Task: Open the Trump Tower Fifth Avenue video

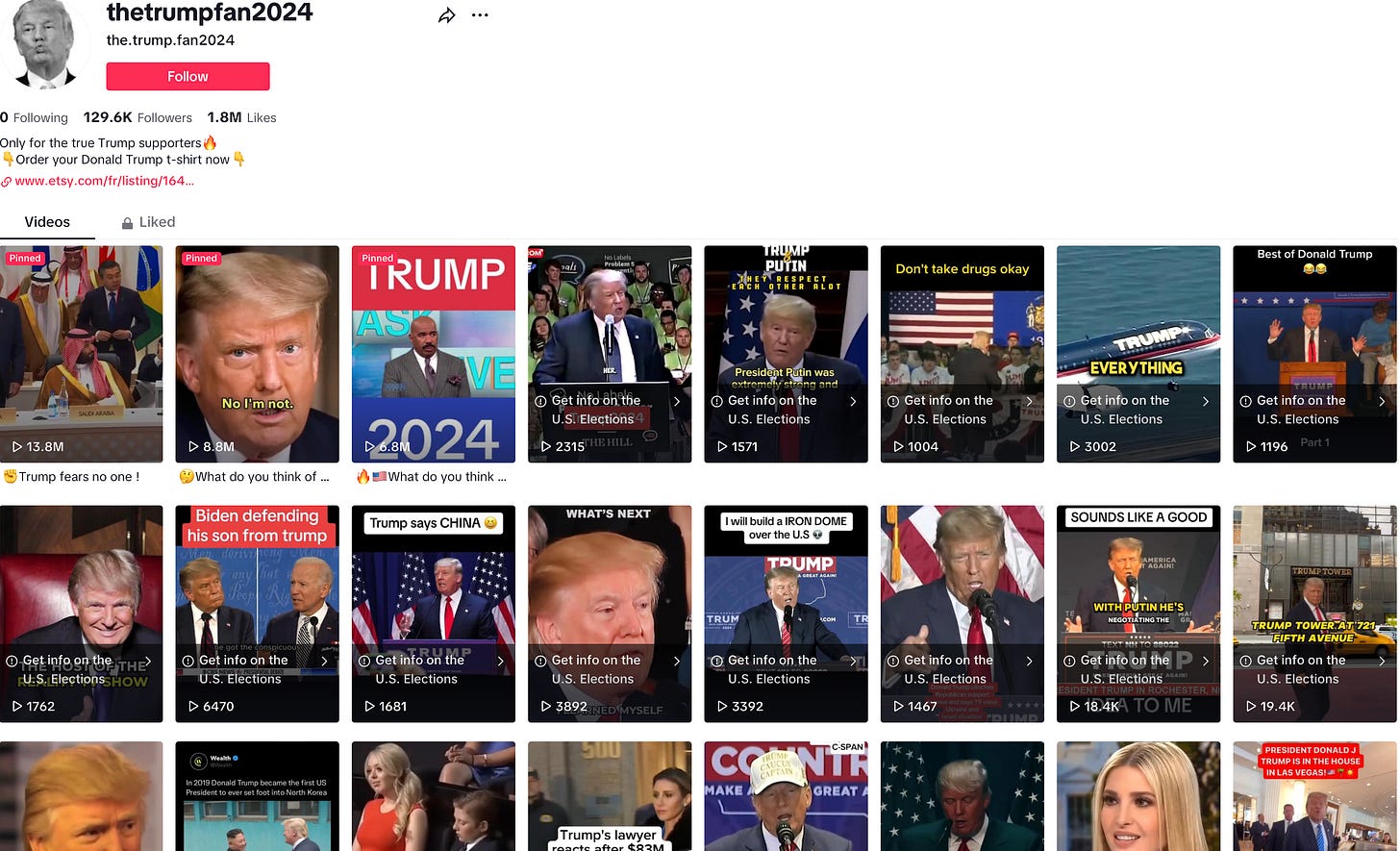Action: [x=1315, y=613]
